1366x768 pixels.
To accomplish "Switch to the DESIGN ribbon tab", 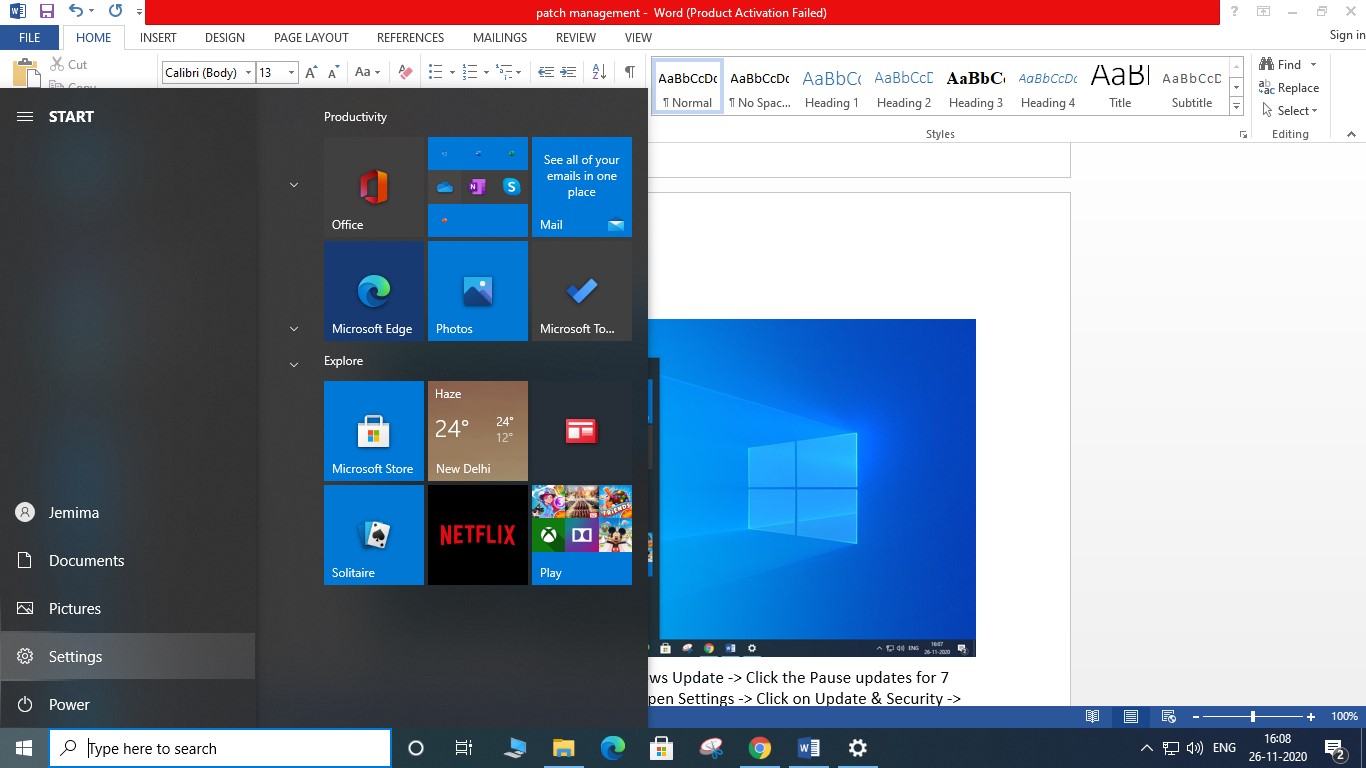I will click(225, 38).
